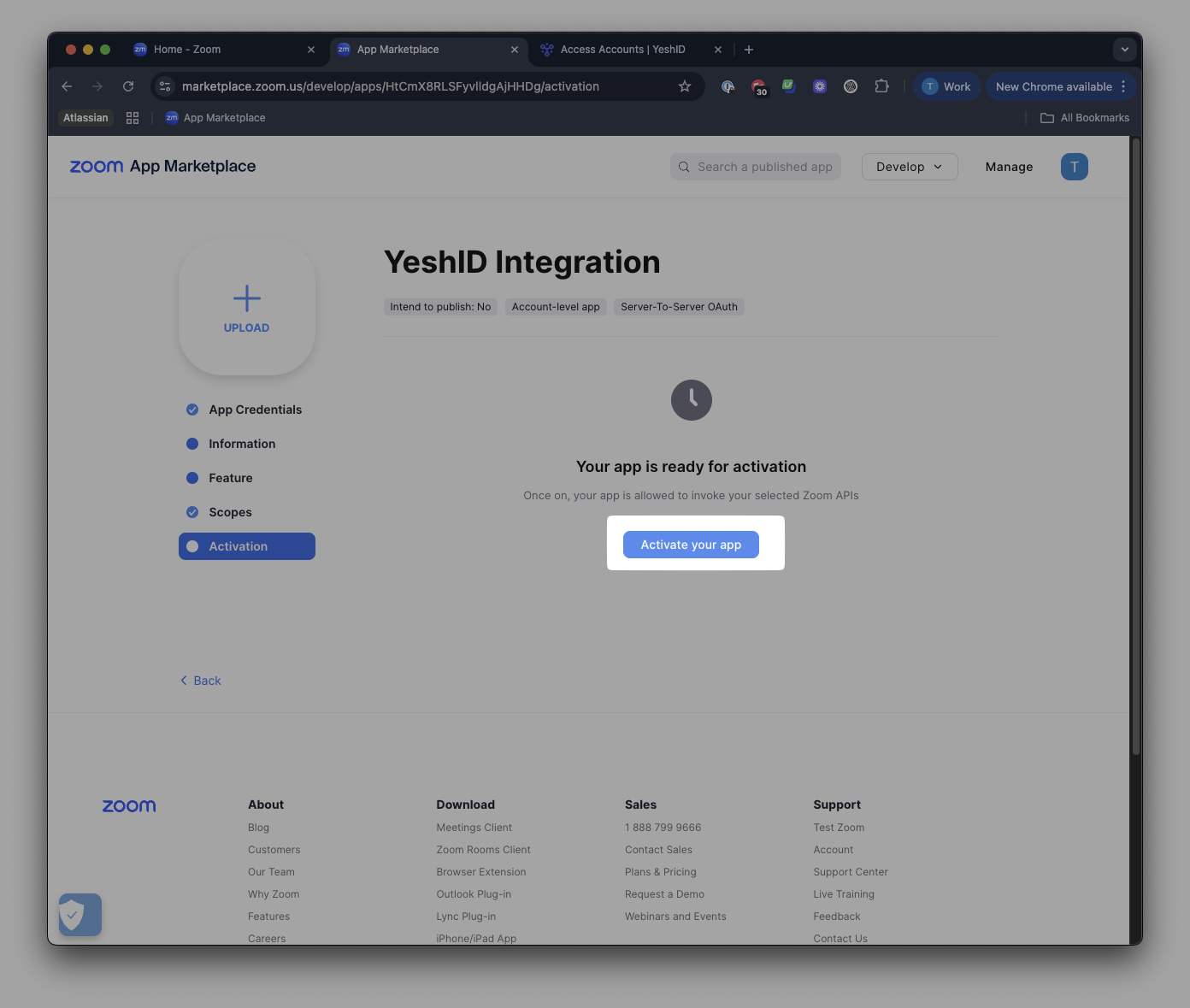The image size is (1190, 1008).
Task: Click the site information icon in address bar
Action: pyautogui.click(x=166, y=86)
